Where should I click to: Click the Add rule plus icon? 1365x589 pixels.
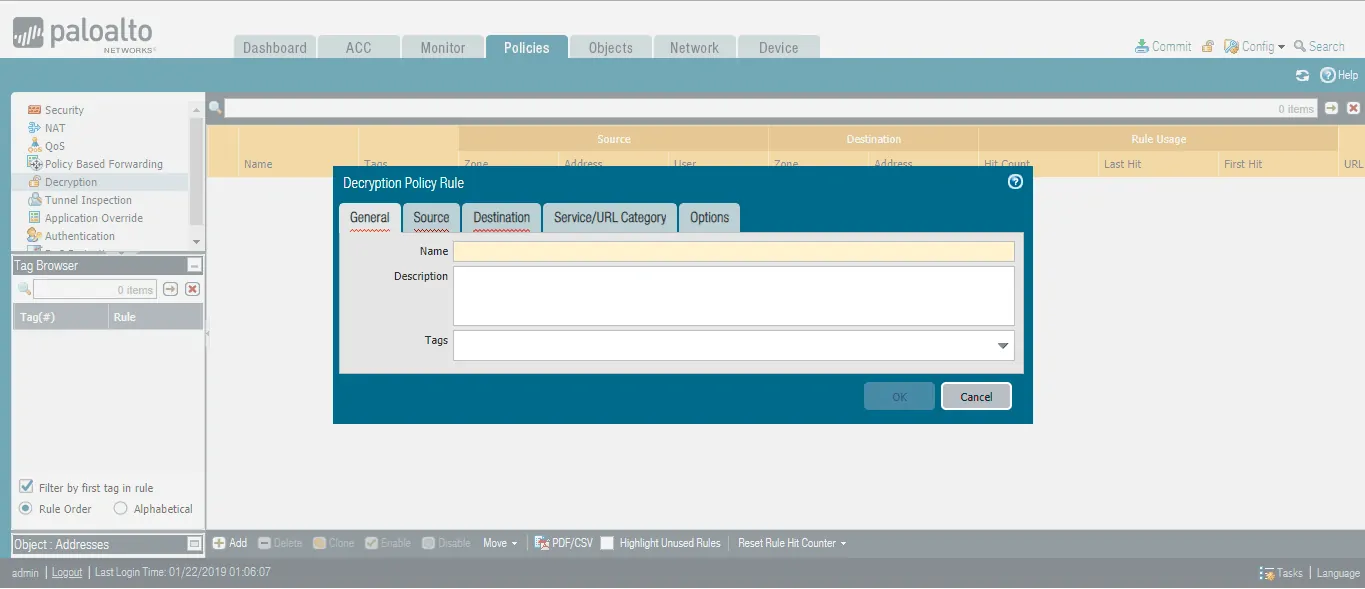(x=219, y=543)
